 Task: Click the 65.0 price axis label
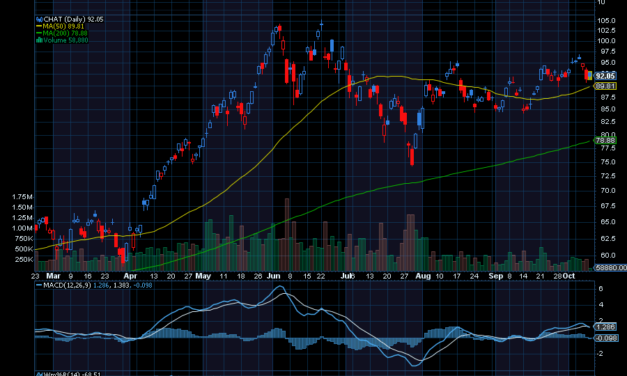[x=607, y=222]
